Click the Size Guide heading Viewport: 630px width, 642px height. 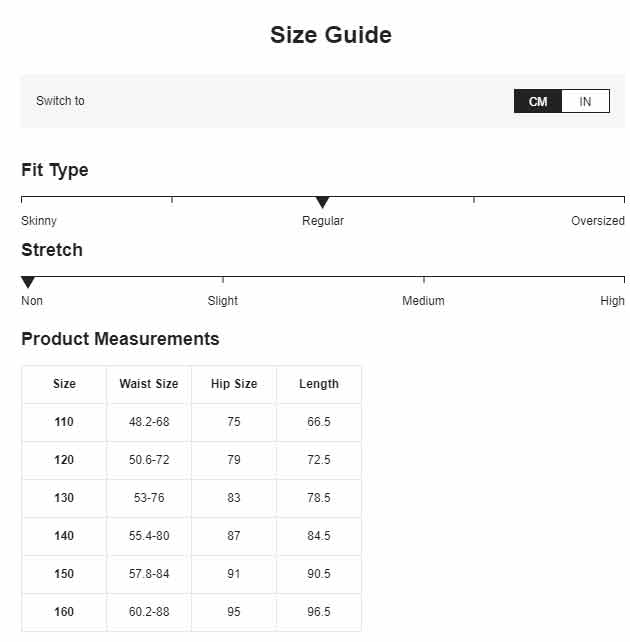pyautogui.click(x=331, y=35)
